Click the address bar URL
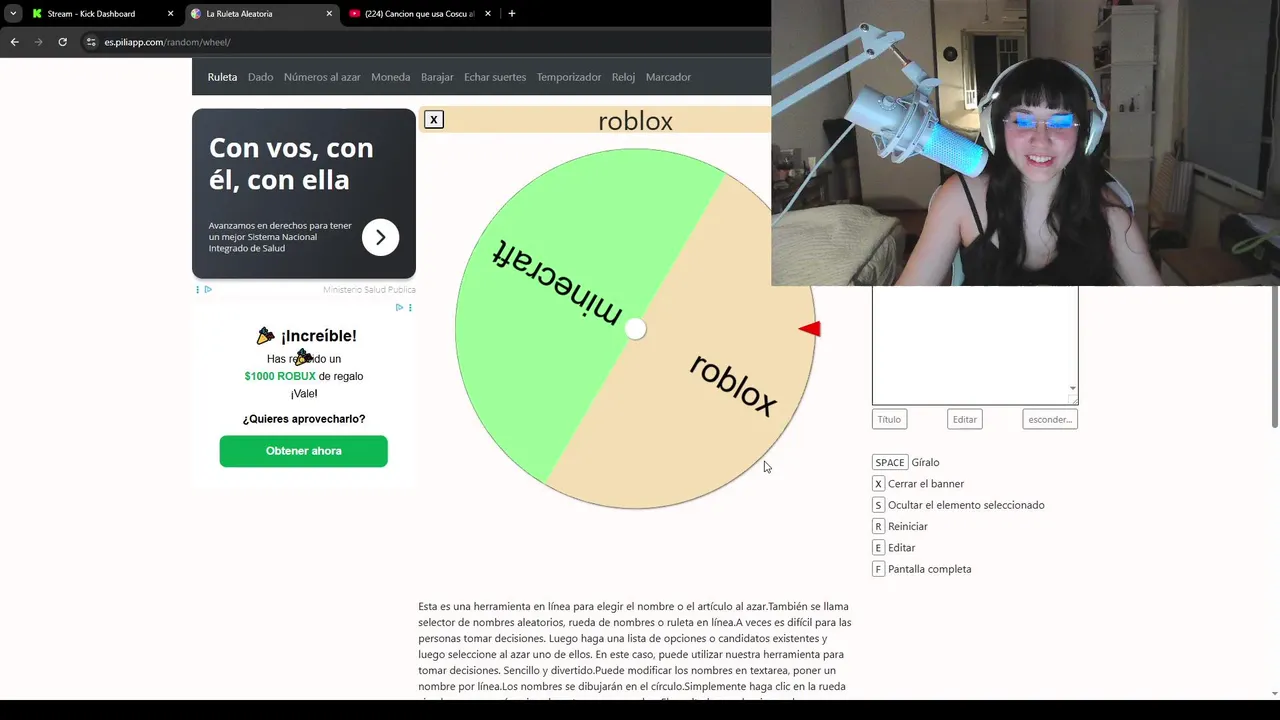The image size is (1280, 720). (x=167, y=42)
